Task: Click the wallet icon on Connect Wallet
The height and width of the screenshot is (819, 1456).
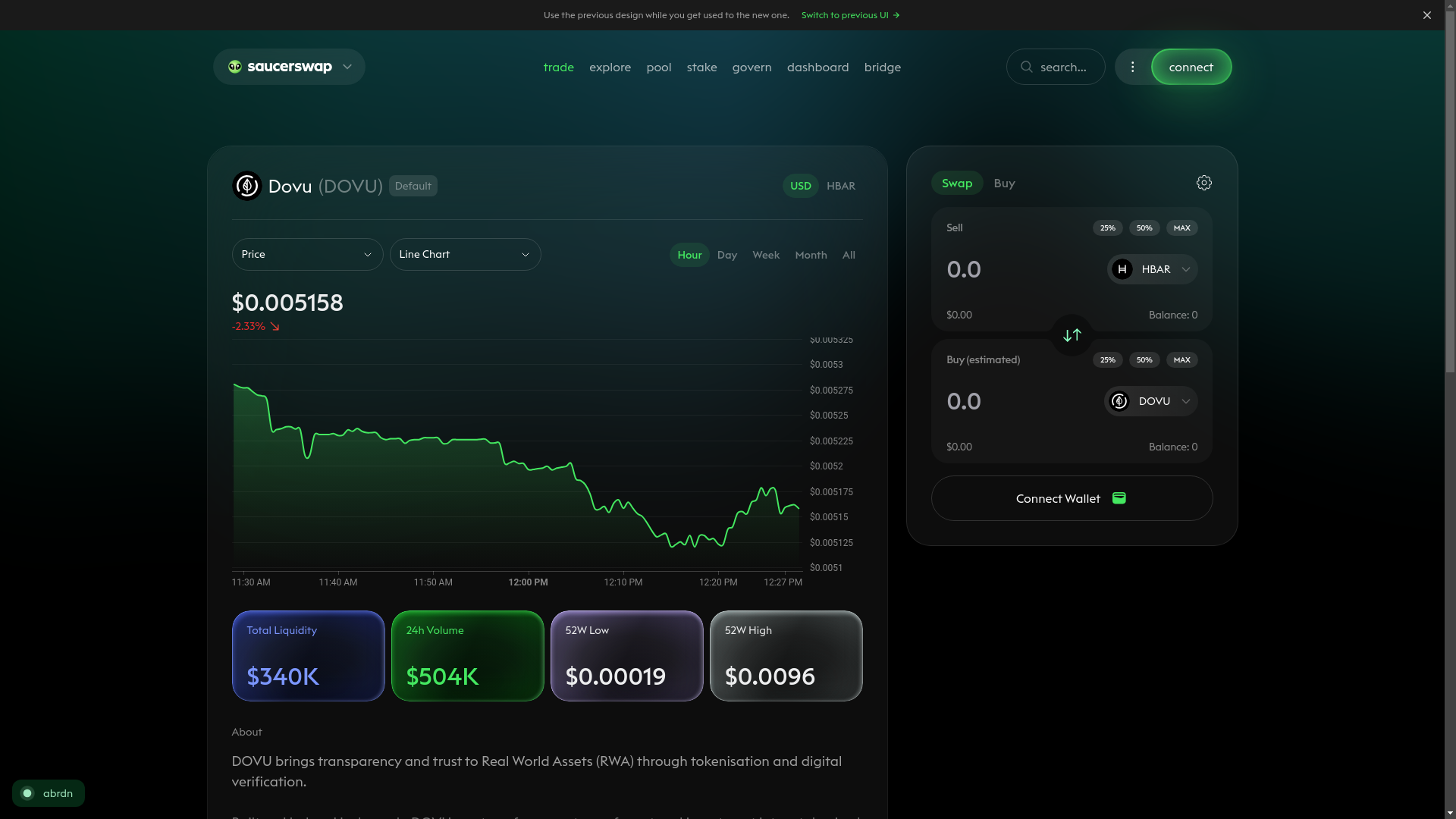Action: tap(1119, 498)
